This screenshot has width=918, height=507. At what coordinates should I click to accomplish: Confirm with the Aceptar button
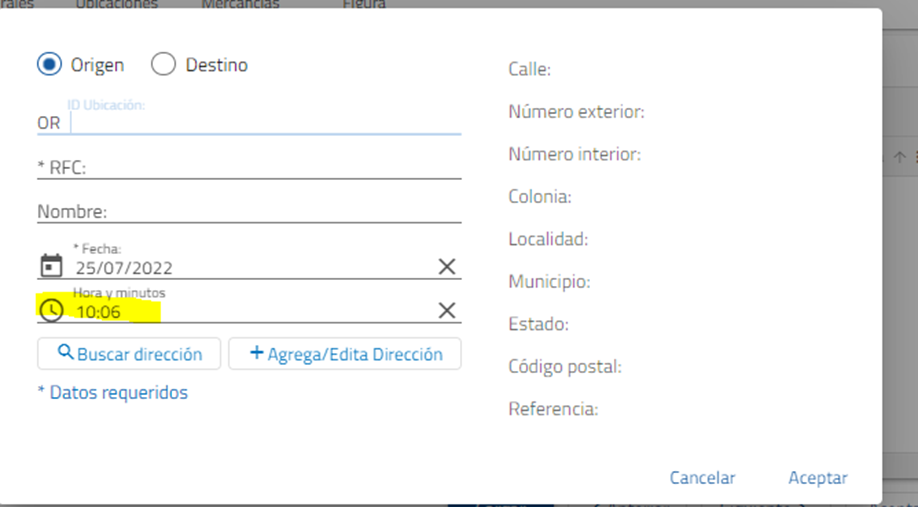pos(817,478)
